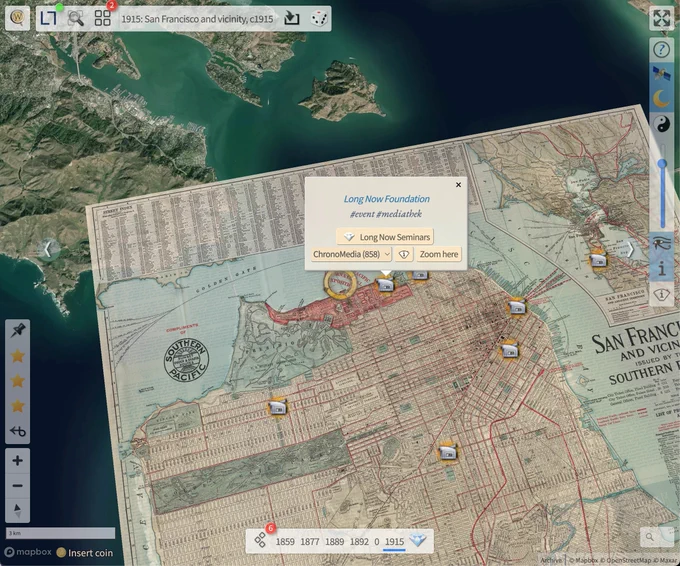Open the magnifier search tool
The height and width of the screenshot is (566, 680).
point(75,18)
